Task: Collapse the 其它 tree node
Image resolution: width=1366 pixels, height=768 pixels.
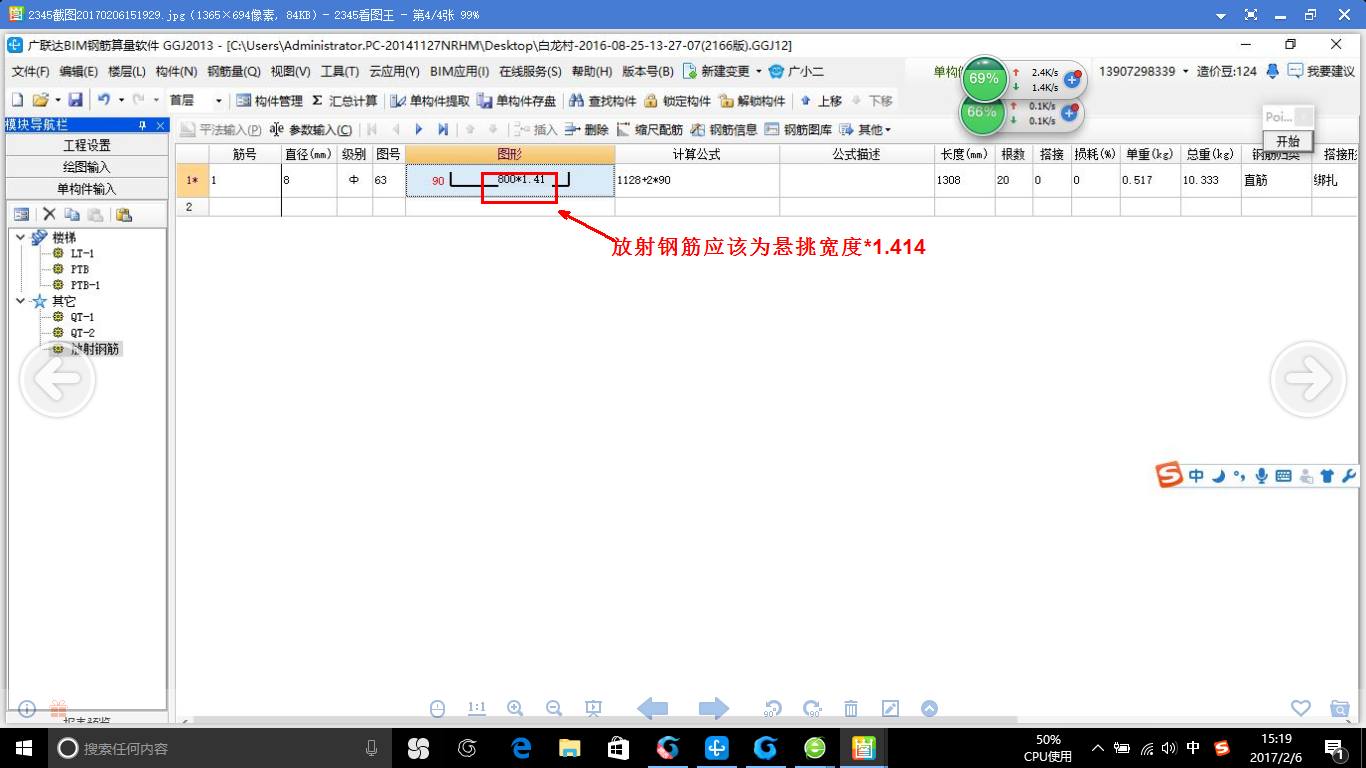Action: point(21,301)
